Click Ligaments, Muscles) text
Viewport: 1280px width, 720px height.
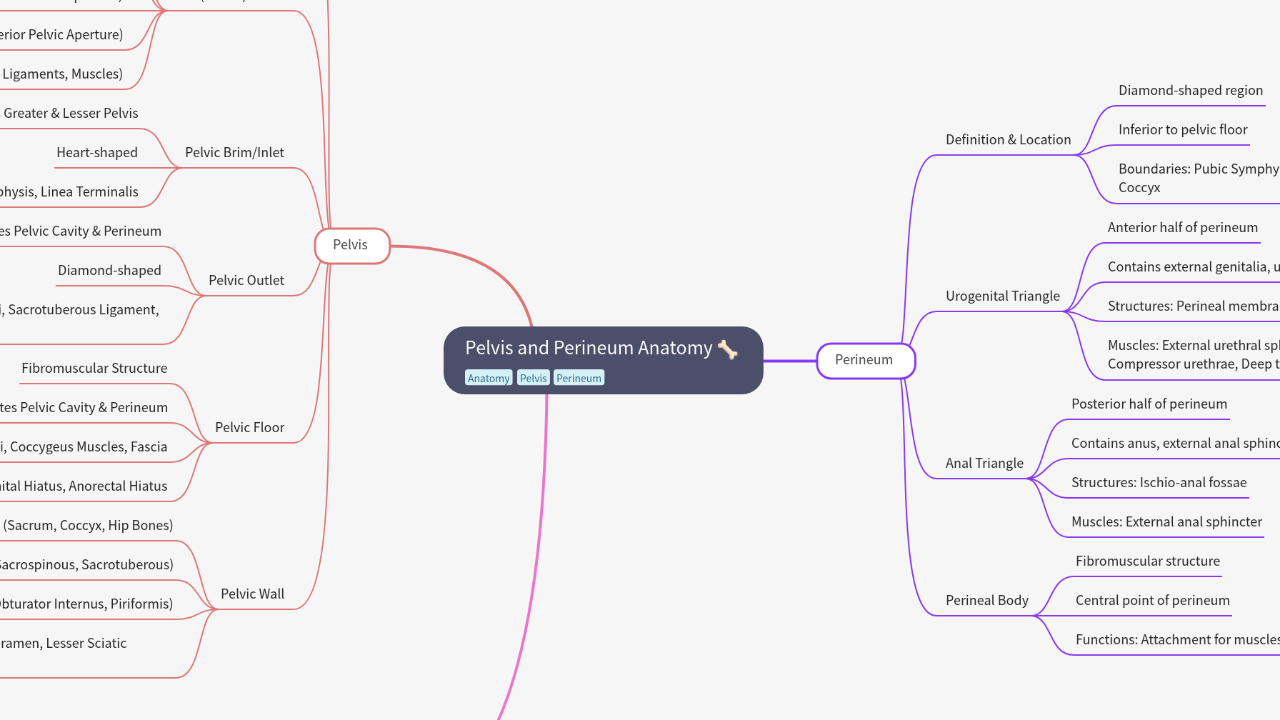click(x=62, y=74)
